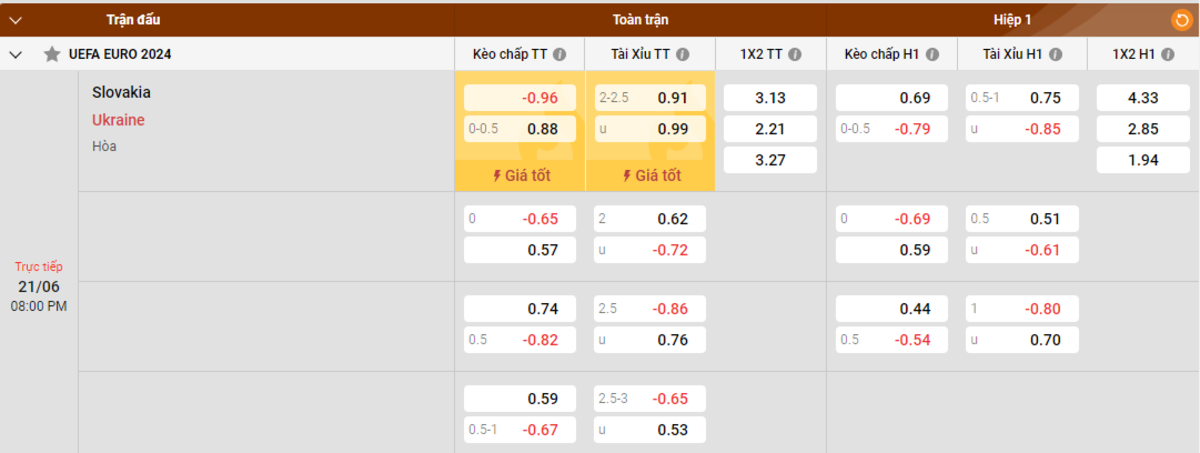Click info icon next to Tài Xỉu TT
Image resolution: width=1200 pixels, height=453 pixels.
(x=682, y=55)
